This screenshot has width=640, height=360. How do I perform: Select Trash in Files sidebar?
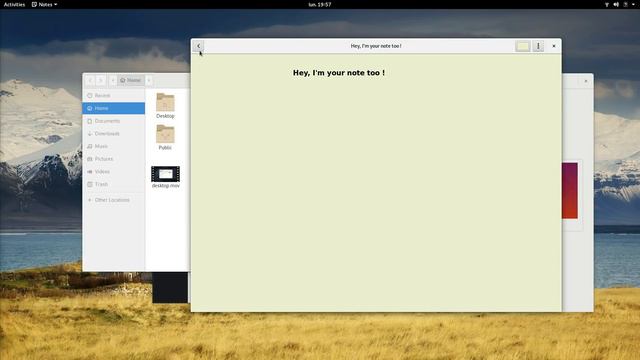point(113,184)
